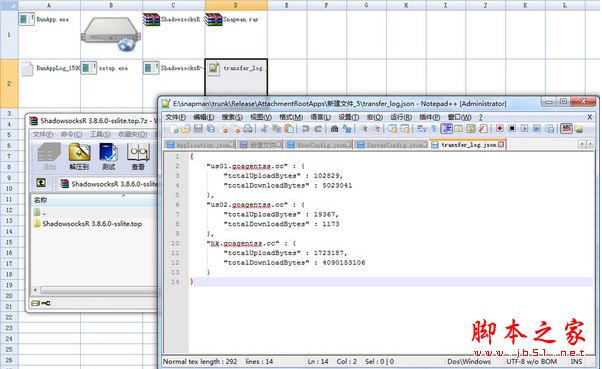Open 命令(C) menu in WinRAR window
The width and height of the screenshot is (602, 369).
71,134
